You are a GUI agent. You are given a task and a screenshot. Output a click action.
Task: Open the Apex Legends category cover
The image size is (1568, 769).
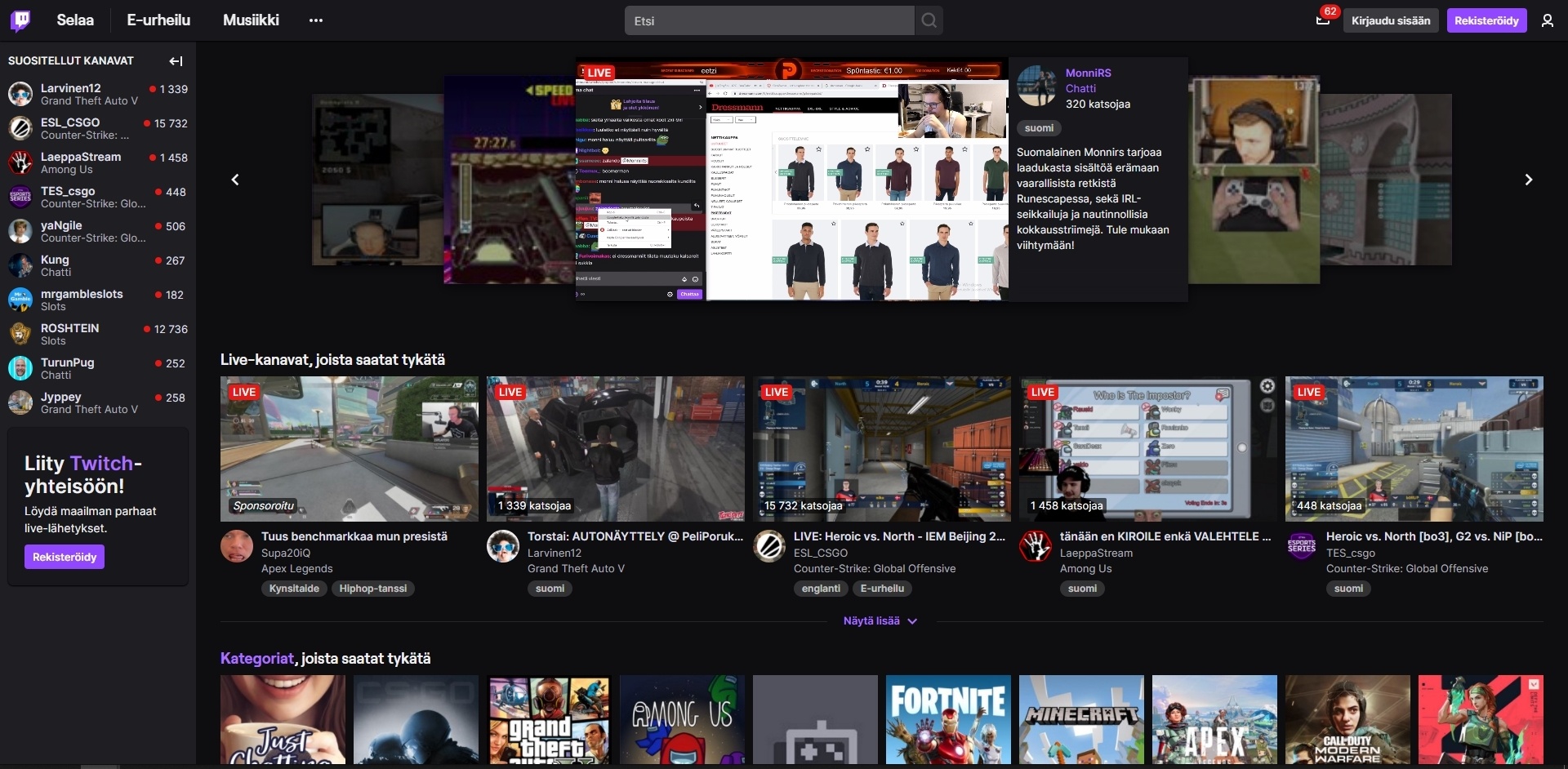tap(1214, 720)
